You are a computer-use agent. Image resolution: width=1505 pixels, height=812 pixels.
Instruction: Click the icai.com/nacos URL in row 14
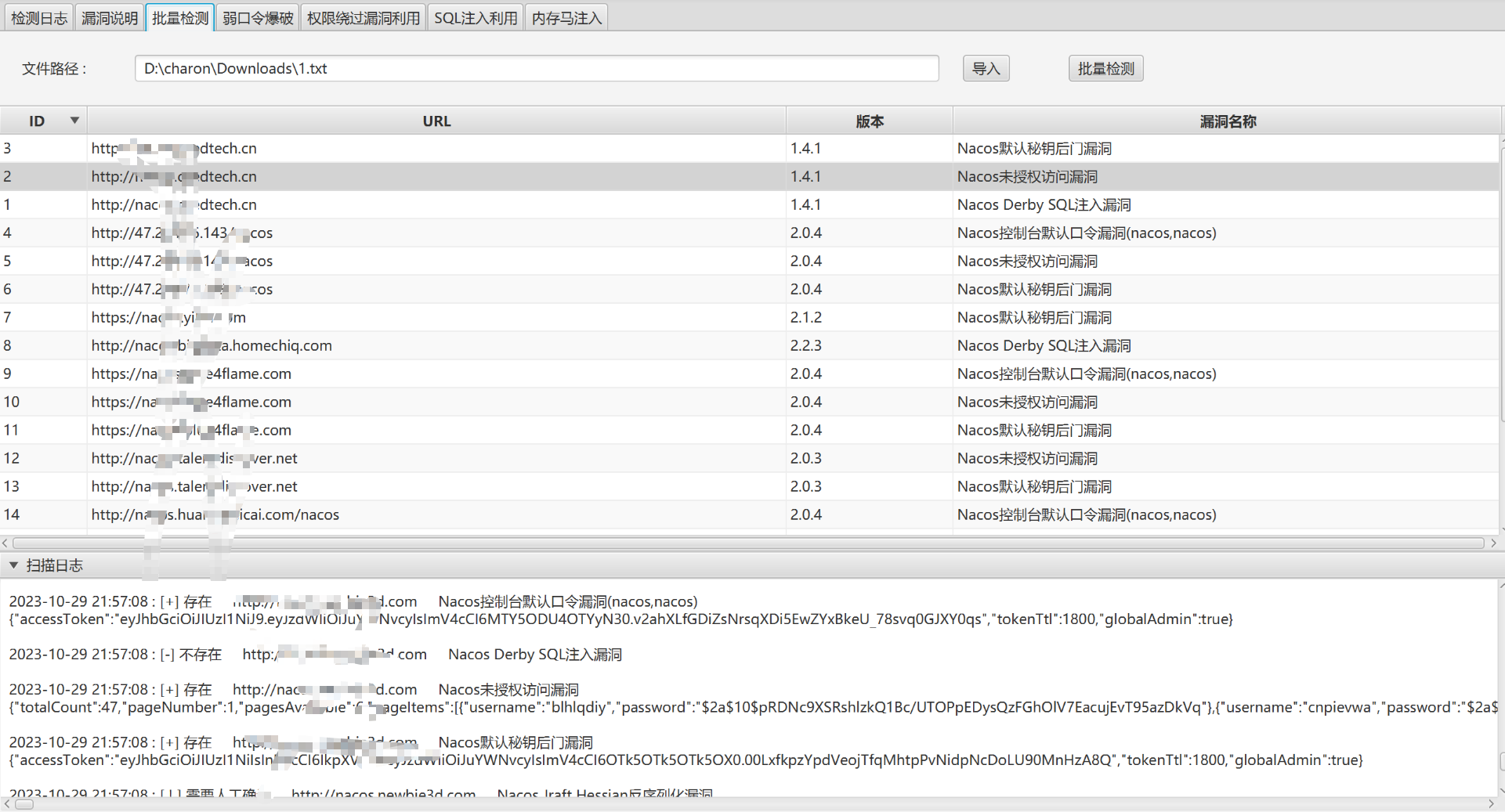(215, 514)
